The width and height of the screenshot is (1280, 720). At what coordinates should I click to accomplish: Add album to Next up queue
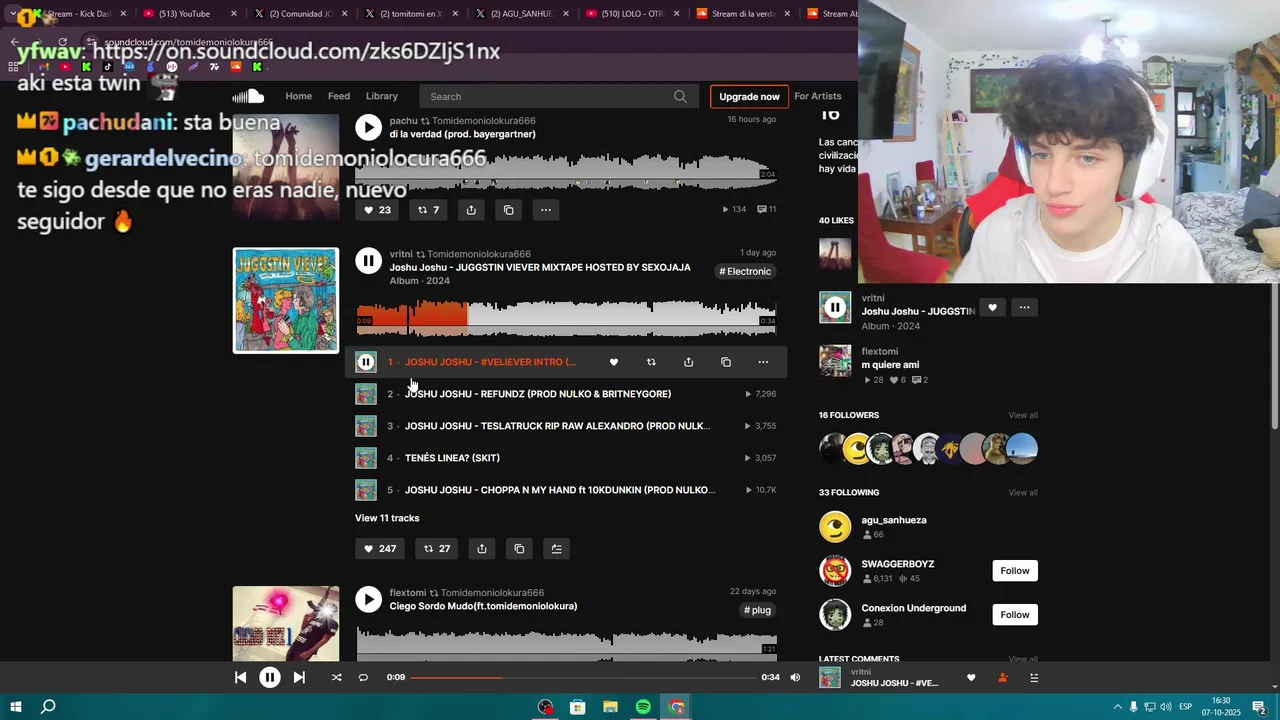tap(557, 549)
